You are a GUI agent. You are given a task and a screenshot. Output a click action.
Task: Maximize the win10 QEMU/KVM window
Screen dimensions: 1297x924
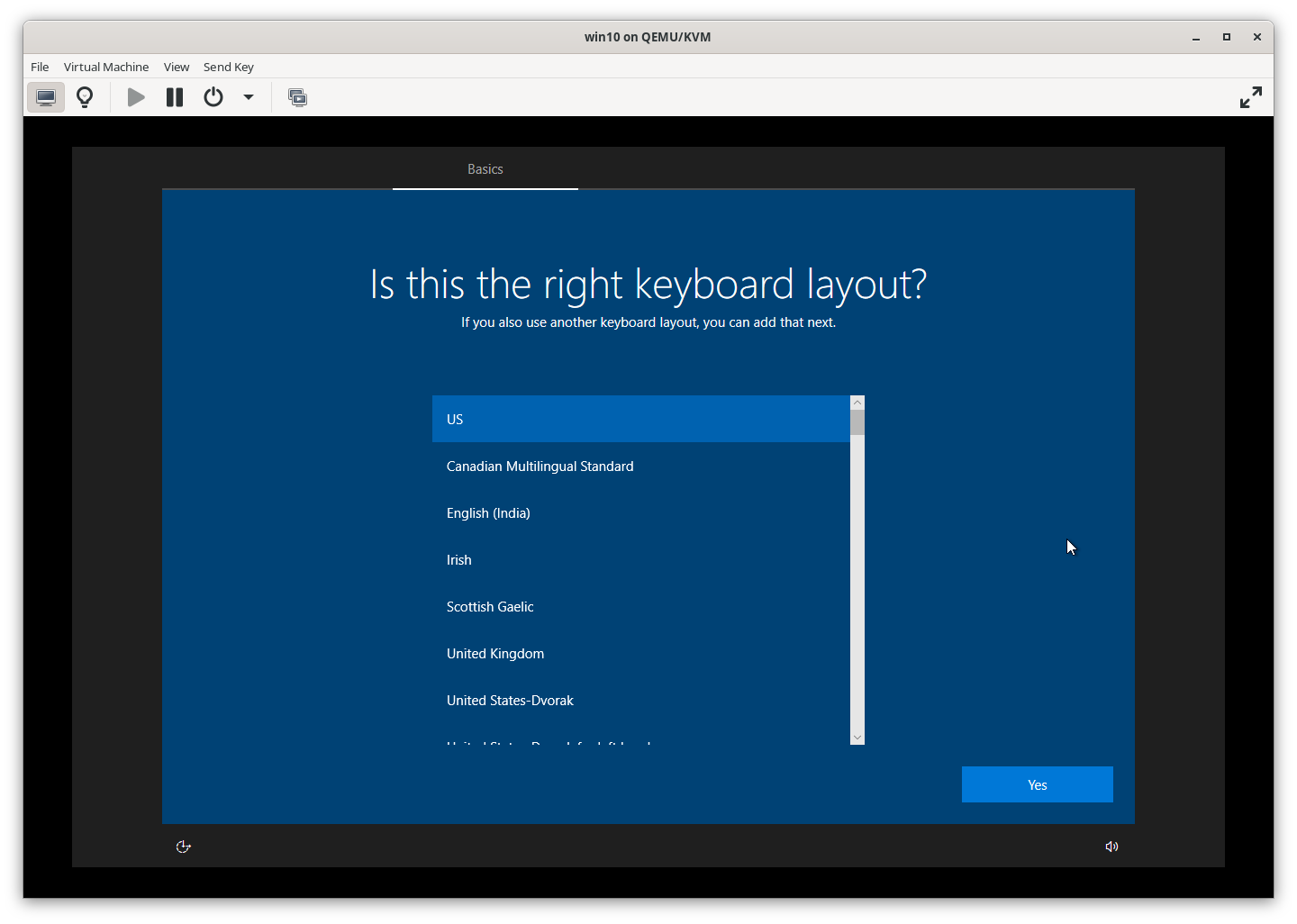click(1227, 37)
